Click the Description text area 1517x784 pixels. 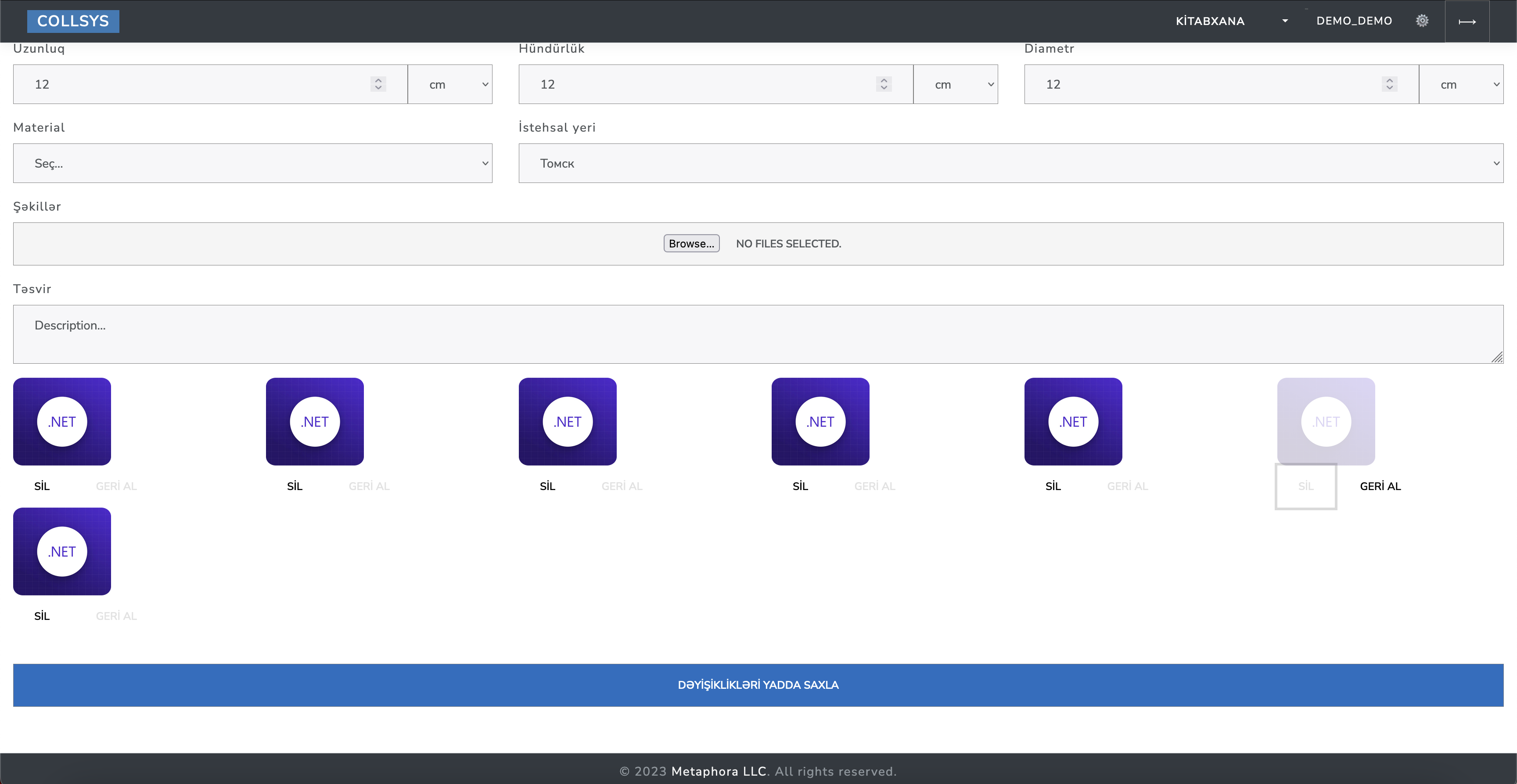click(x=758, y=334)
